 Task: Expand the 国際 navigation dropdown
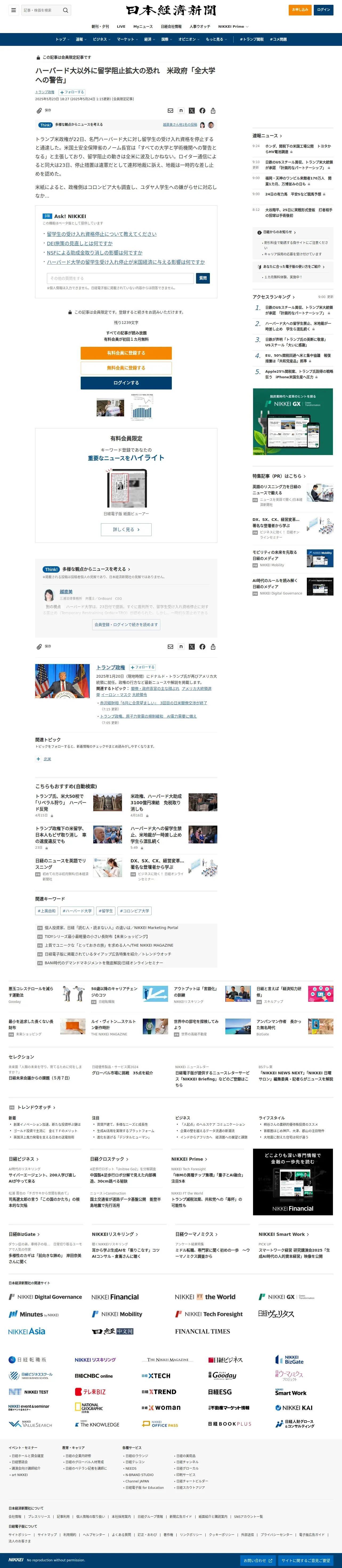(166, 39)
